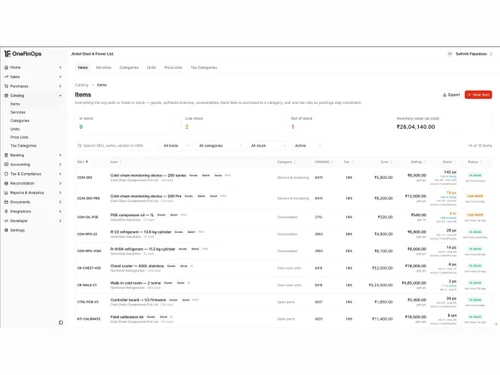Collapse the sidebar with the bottom panel icon
Image resolution: width=500 pixels, height=375 pixels.
click(61, 322)
